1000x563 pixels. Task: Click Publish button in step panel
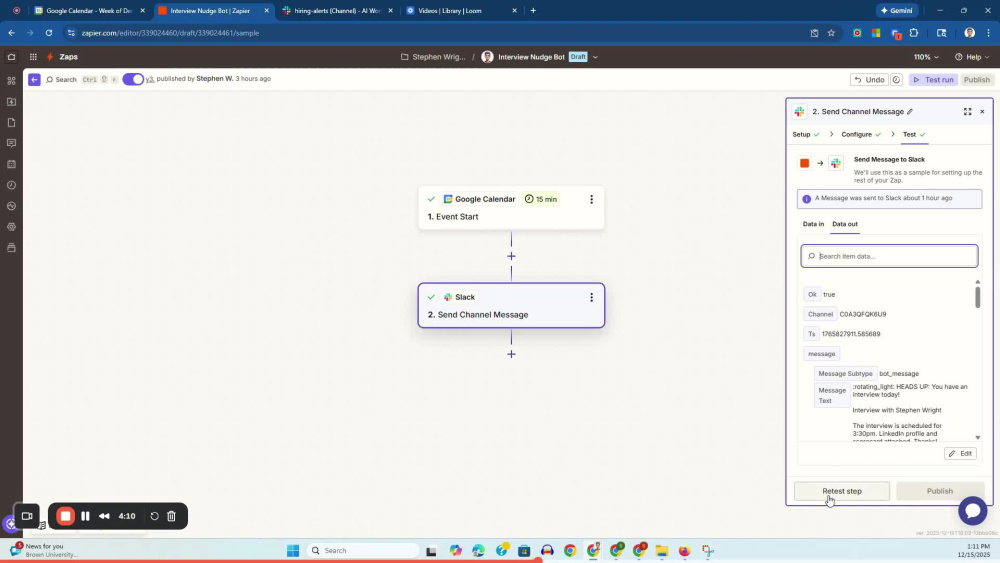point(939,491)
